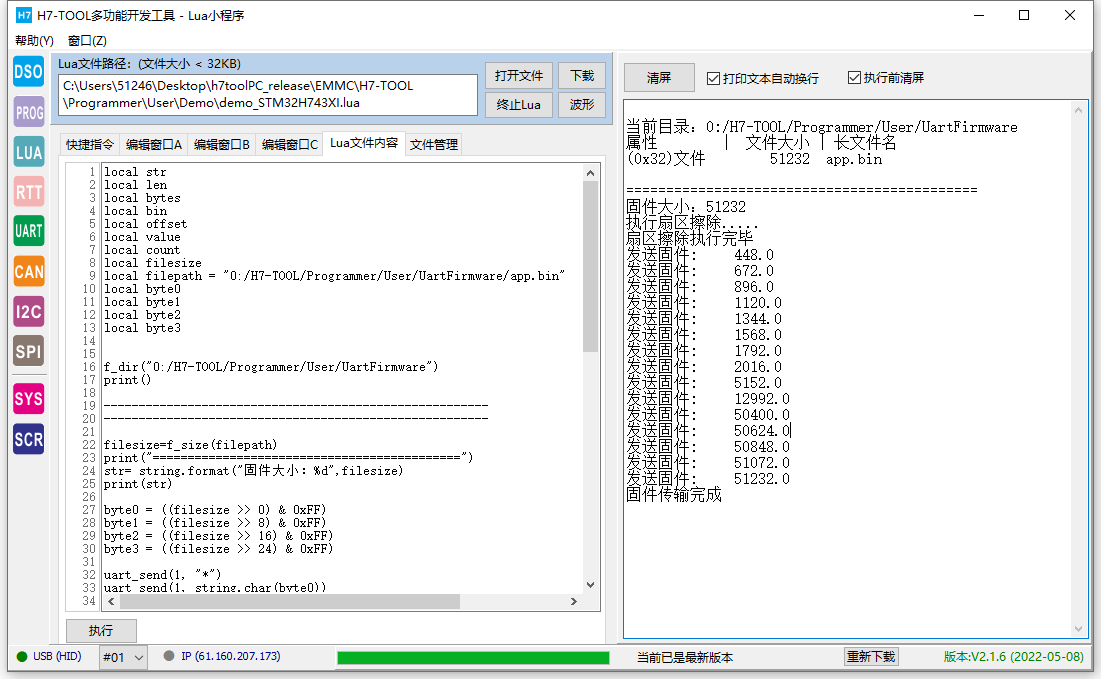Click the RTT viewer icon
The image size is (1101, 679).
pos(28,191)
